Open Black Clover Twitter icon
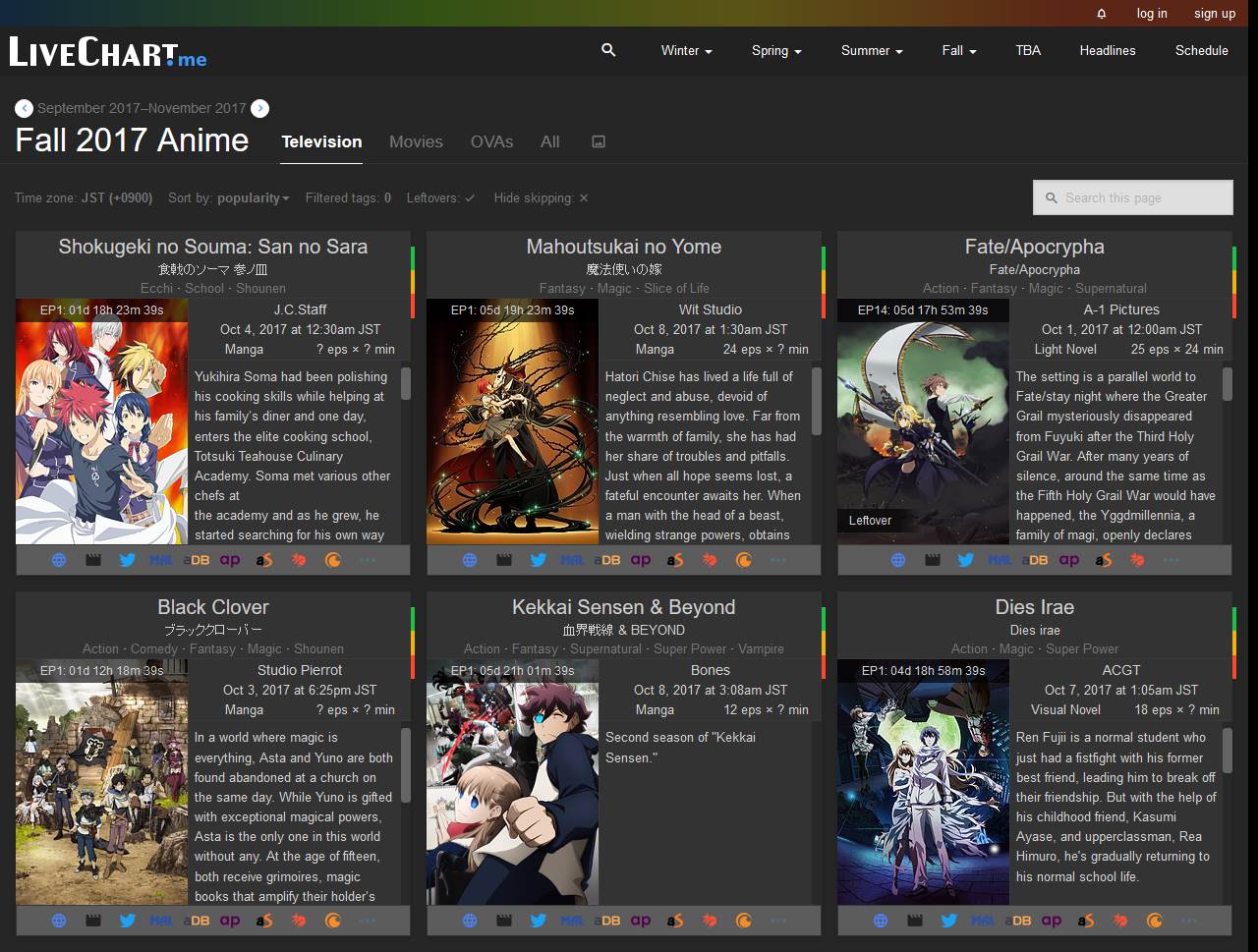 (x=127, y=921)
